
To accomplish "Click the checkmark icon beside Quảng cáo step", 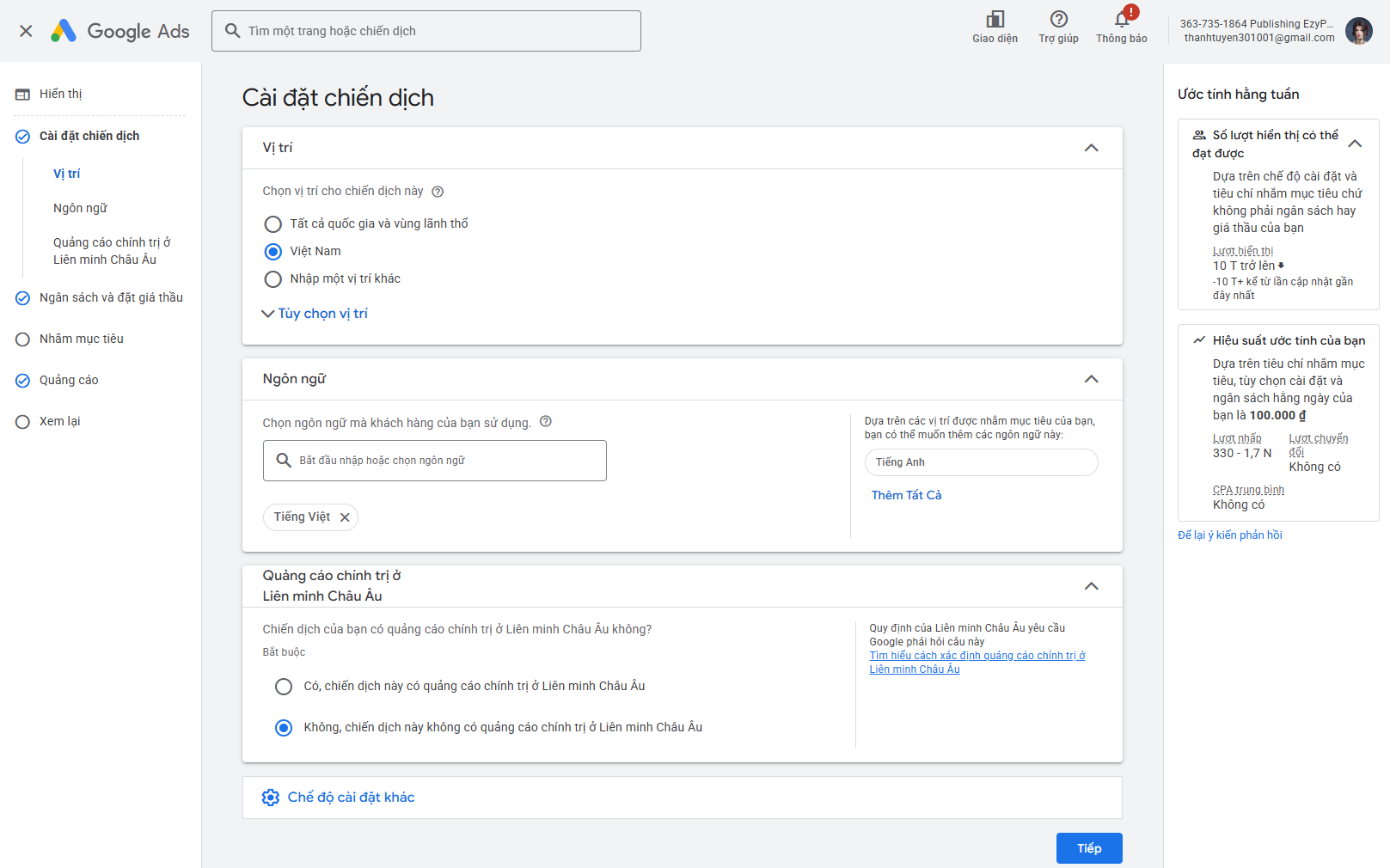I will [22, 381].
